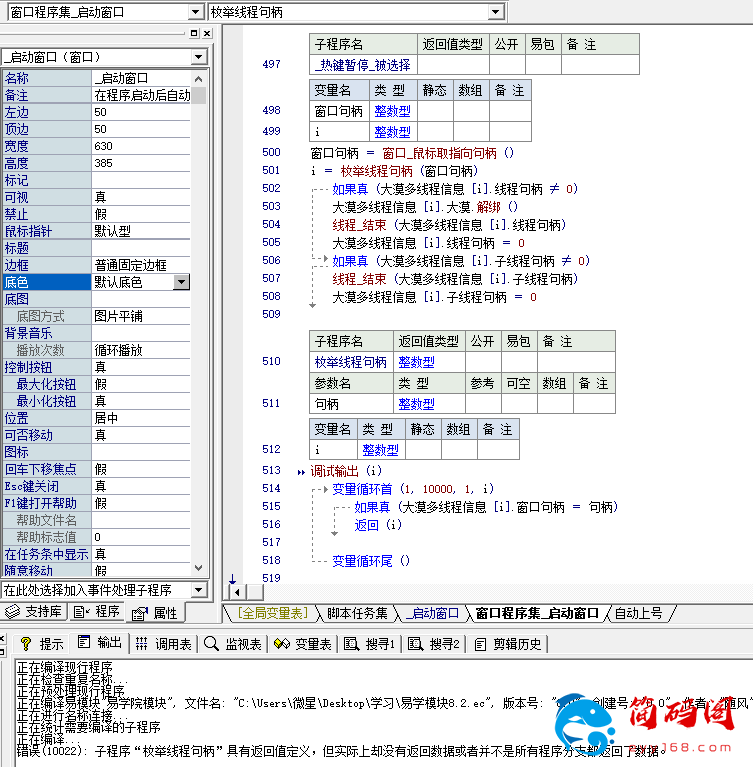Screen dimensions: 753x767
Task: Open the 变量表 panel tab
Action: tap(303, 644)
